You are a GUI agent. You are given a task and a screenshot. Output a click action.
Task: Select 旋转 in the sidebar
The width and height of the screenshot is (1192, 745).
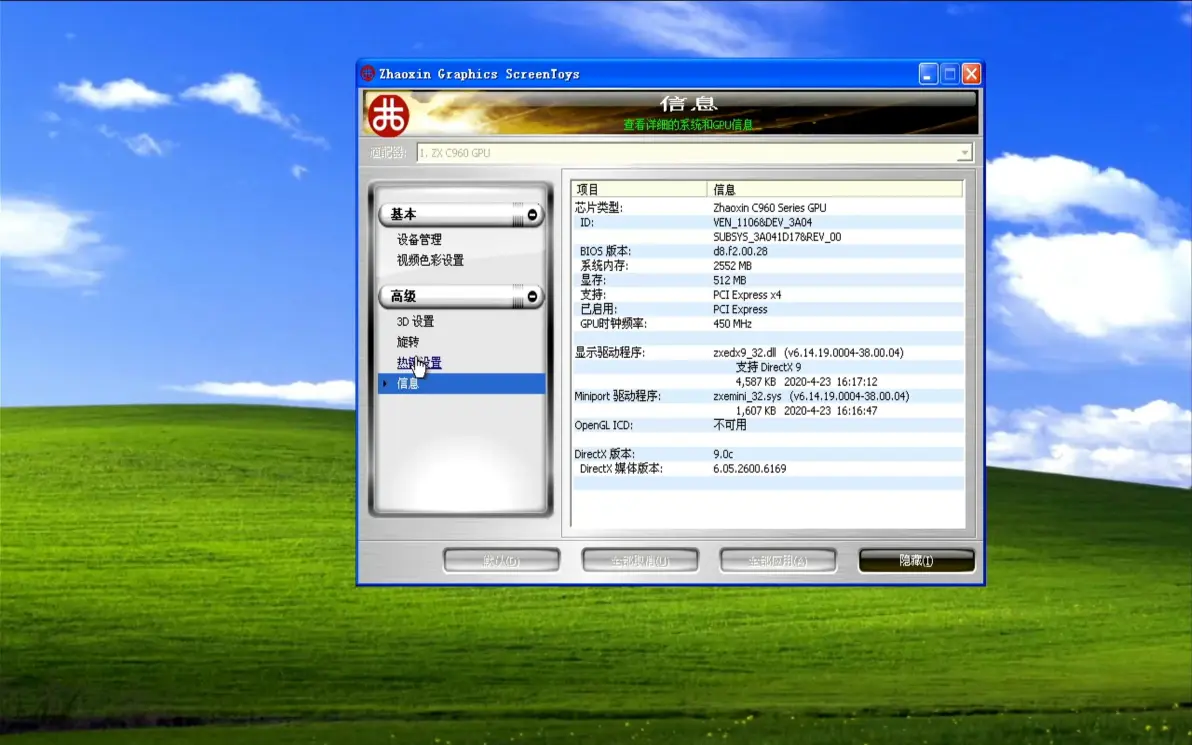(407, 342)
